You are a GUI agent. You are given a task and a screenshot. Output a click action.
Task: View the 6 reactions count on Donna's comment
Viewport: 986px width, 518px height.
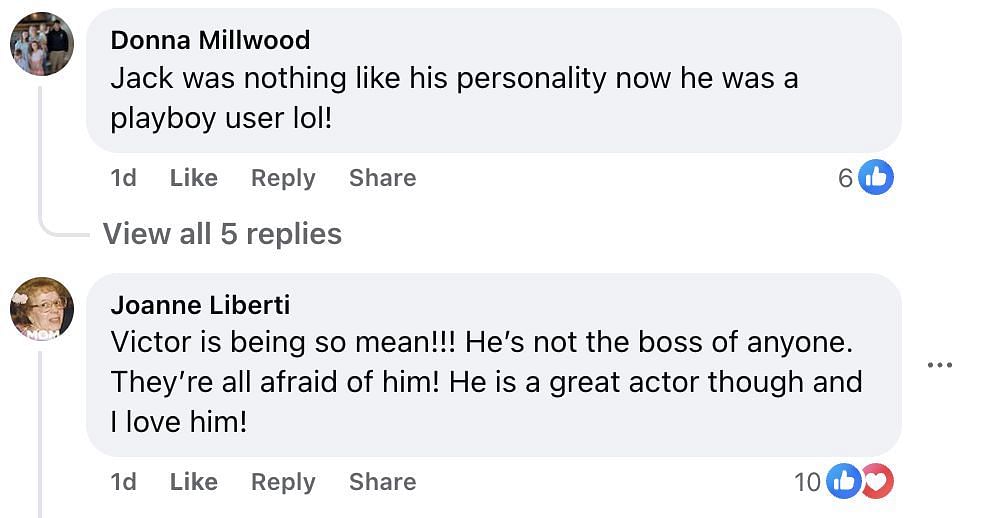846,179
